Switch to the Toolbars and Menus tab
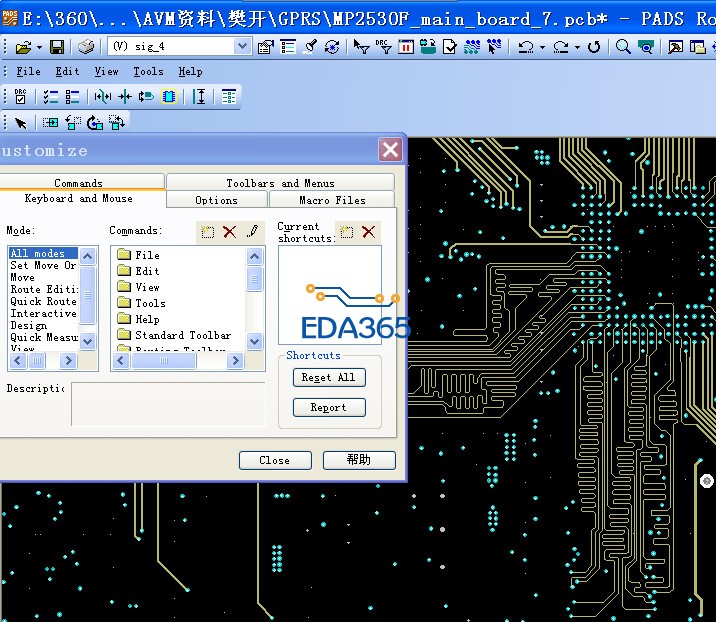Viewport: 716px width, 622px height. tap(280, 183)
